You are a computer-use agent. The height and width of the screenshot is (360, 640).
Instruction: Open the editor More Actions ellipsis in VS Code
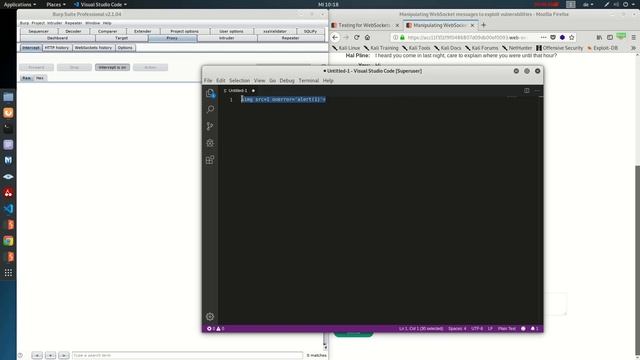point(537,91)
